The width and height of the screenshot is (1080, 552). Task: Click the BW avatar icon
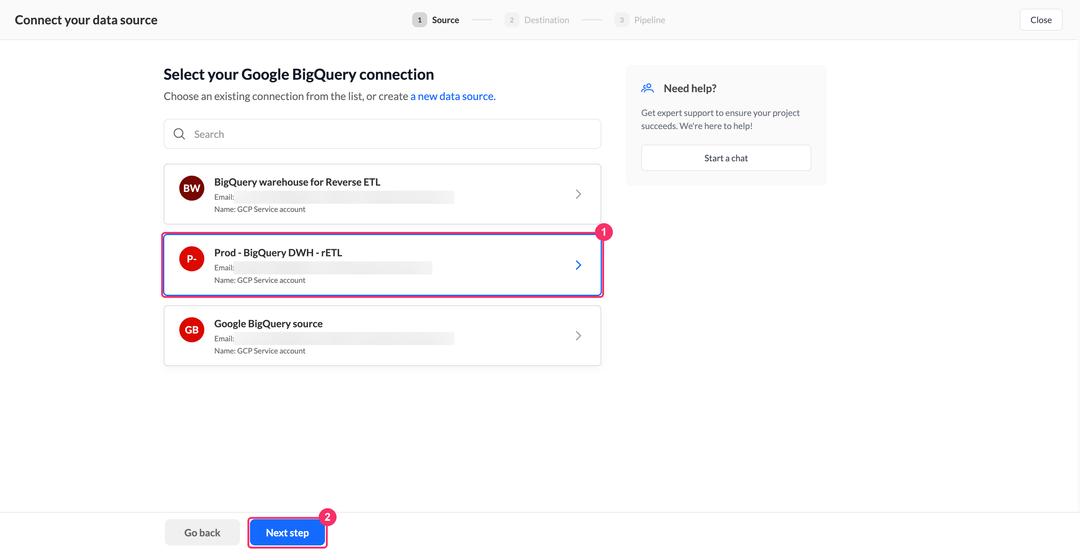click(191, 188)
